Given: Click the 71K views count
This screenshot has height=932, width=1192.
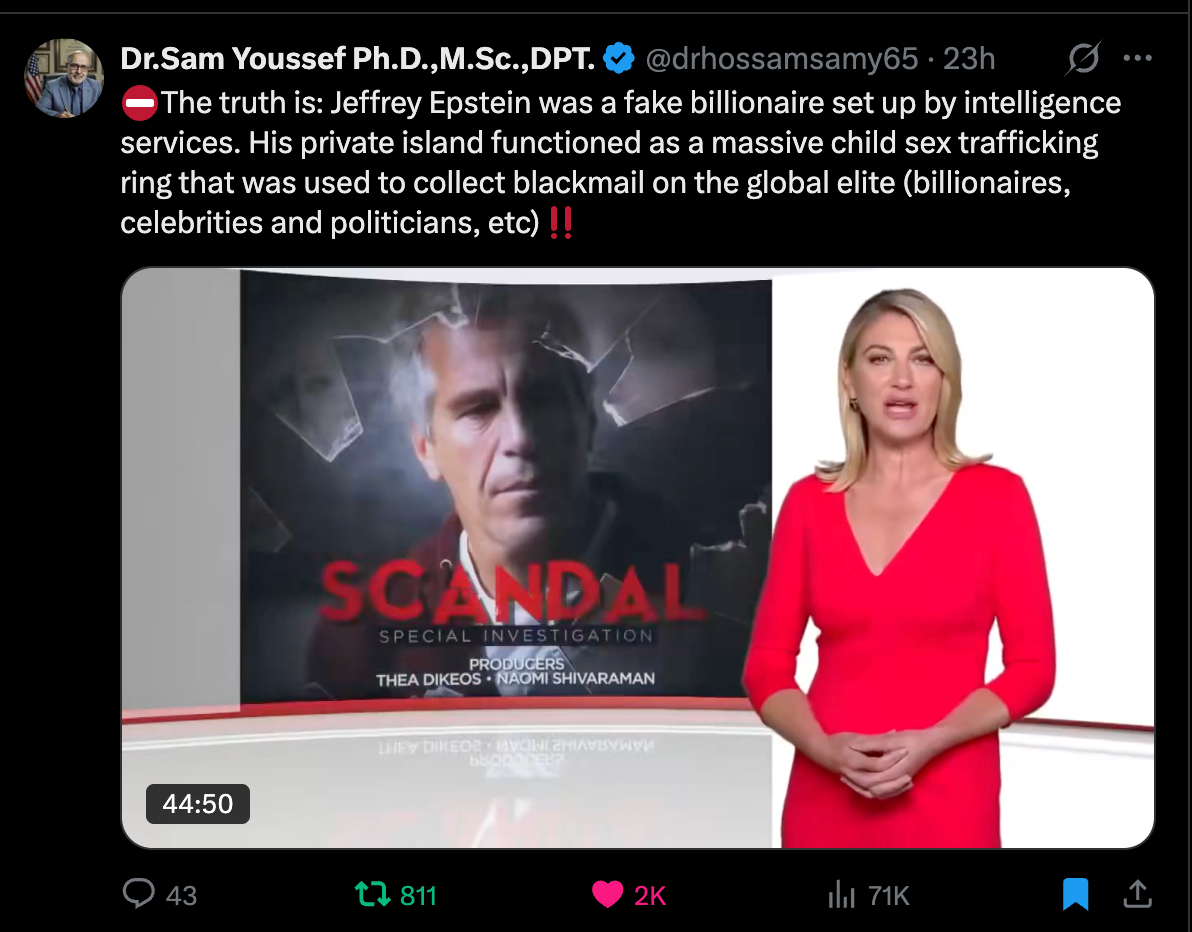Looking at the screenshot, I should click(889, 896).
